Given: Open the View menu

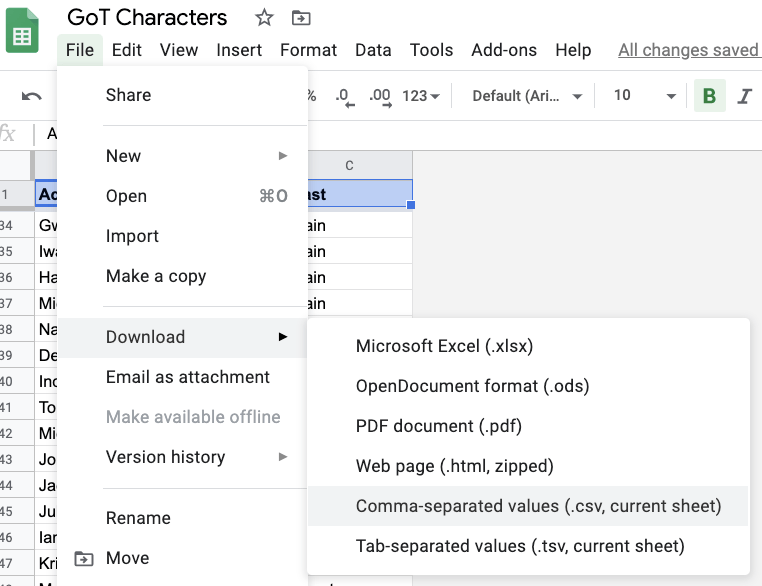Looking at the screenshot, I should tap(179, 50).
